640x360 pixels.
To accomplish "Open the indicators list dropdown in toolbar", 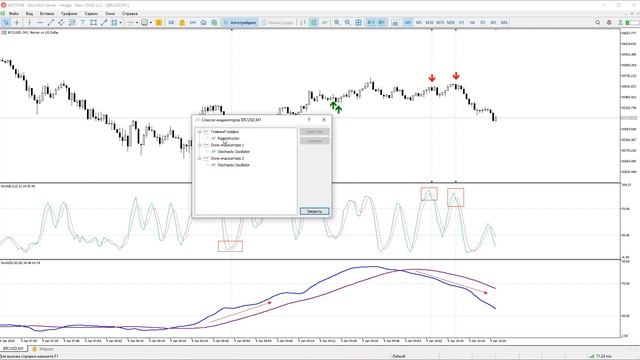I will [137, 22].
